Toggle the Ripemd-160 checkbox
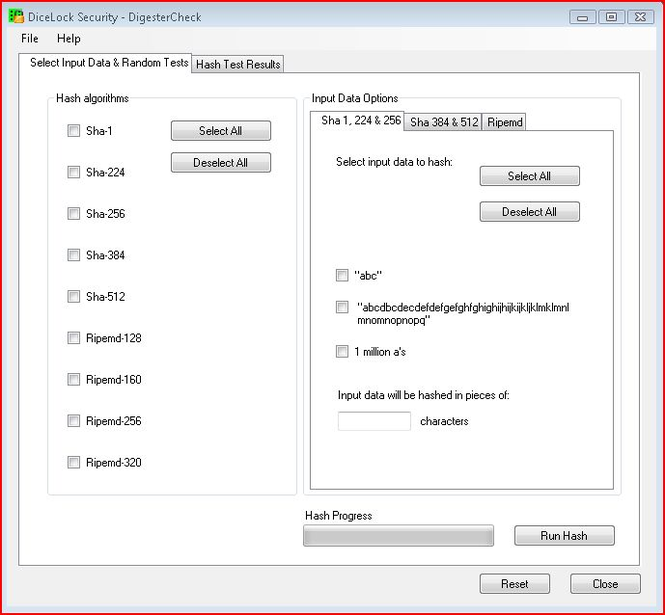This screenshot has width=665, height=615. [73, 379]
